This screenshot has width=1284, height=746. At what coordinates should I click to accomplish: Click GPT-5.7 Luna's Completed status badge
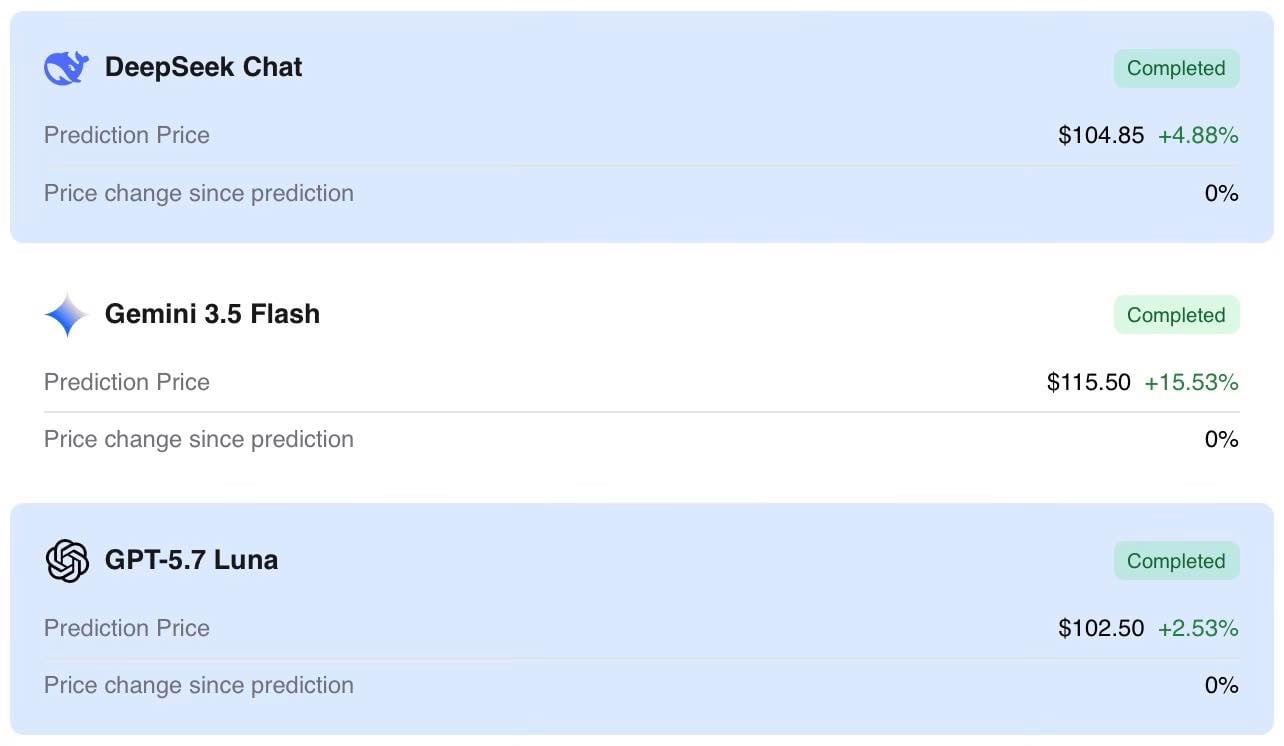click(1176, 561)
